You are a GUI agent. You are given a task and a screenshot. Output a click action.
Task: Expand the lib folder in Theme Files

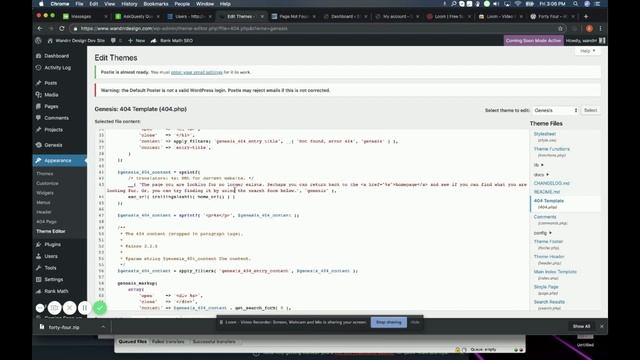(x=539, y=165)
